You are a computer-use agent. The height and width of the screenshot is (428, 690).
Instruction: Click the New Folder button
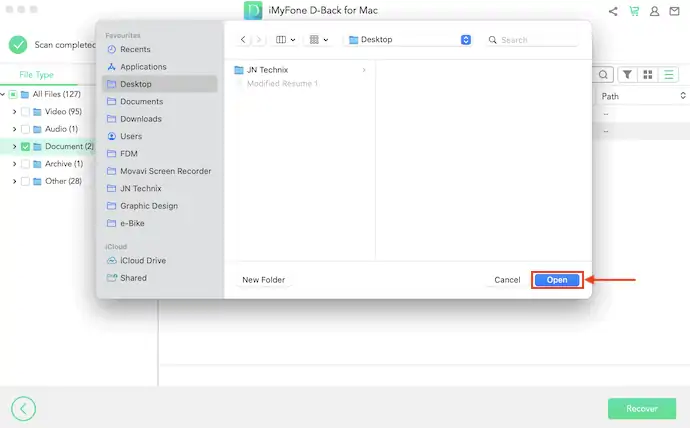(x=264, y=280)
